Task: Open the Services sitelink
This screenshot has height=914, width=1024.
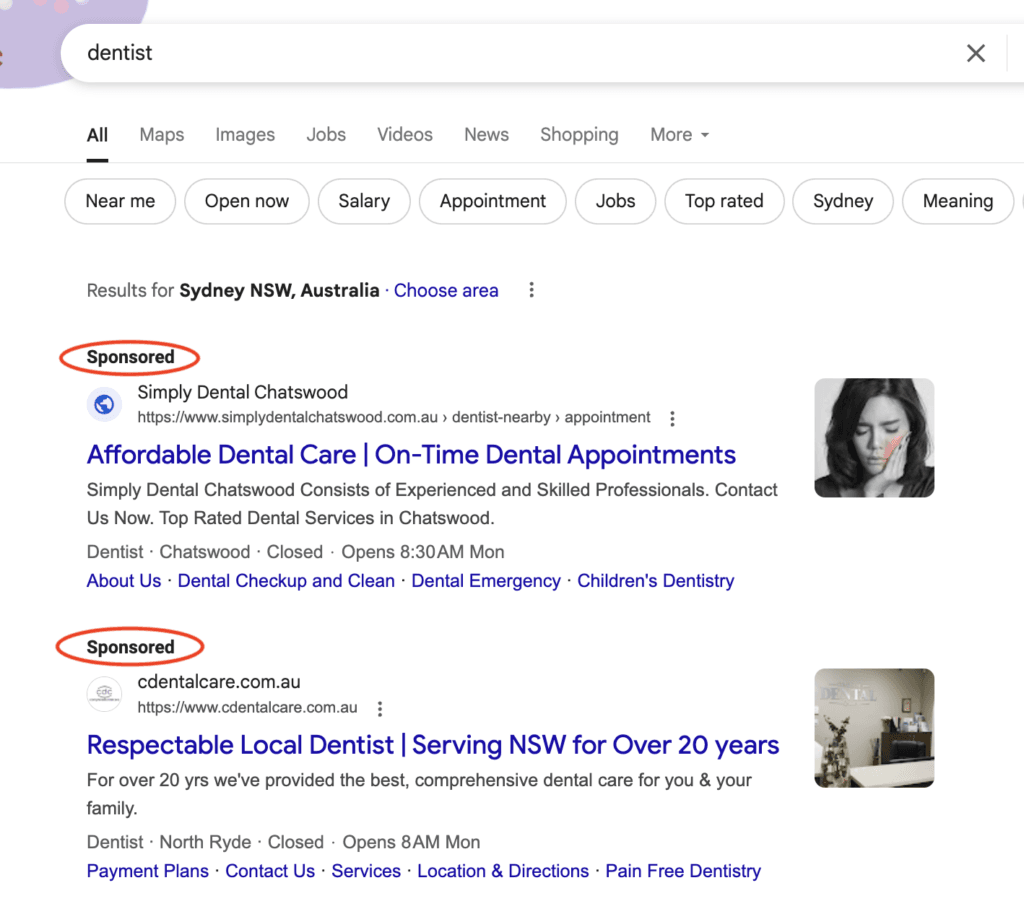Action: pyautogui.click(x=366, y=871)
